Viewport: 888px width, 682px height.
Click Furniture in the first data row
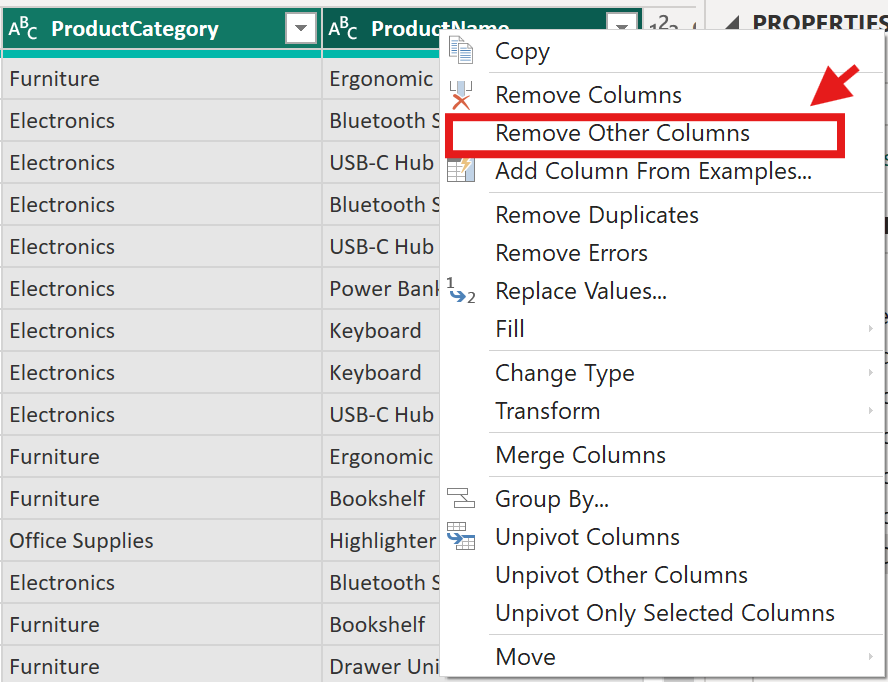161,78
